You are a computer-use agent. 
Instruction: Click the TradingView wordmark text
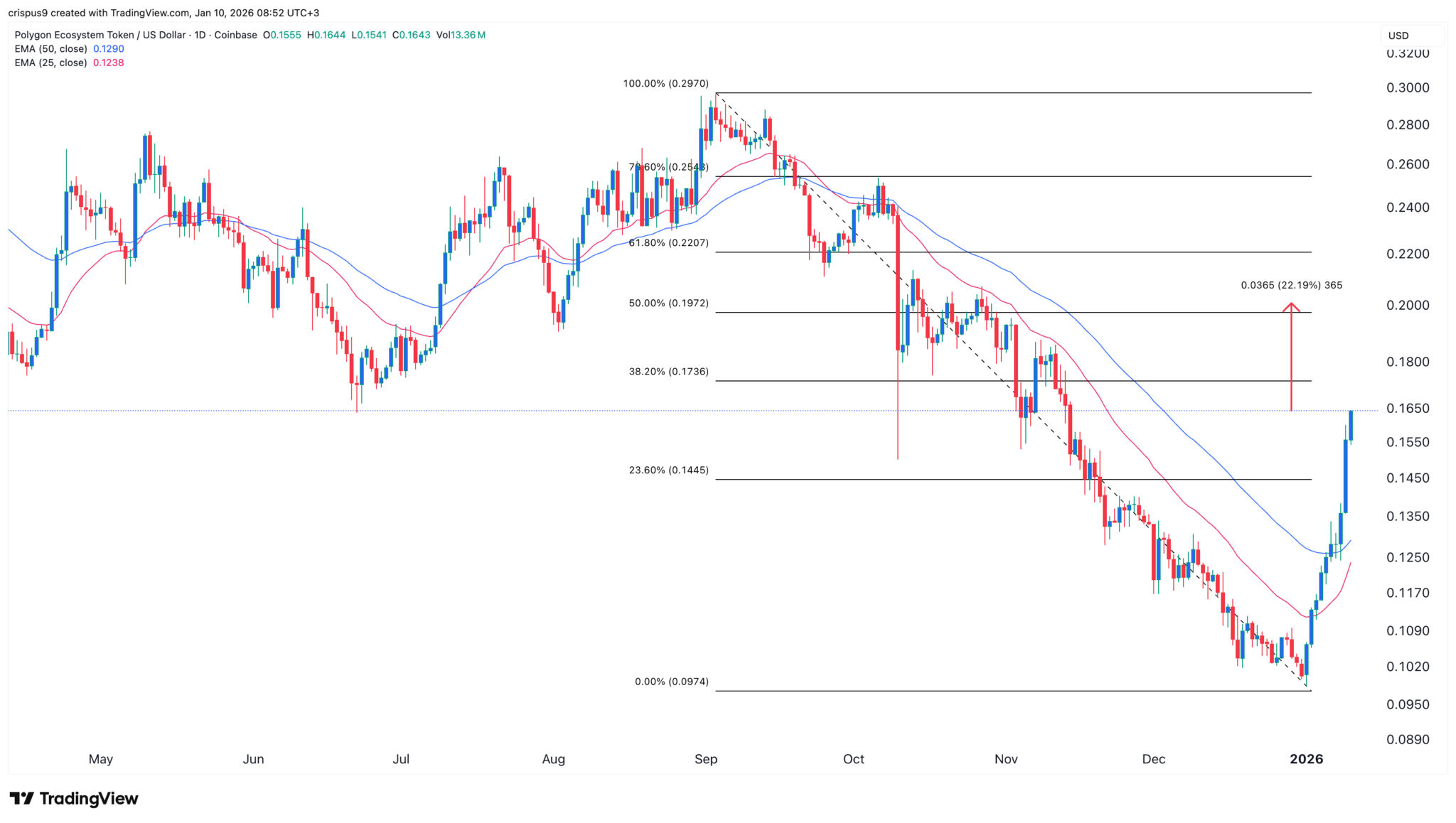89,799
